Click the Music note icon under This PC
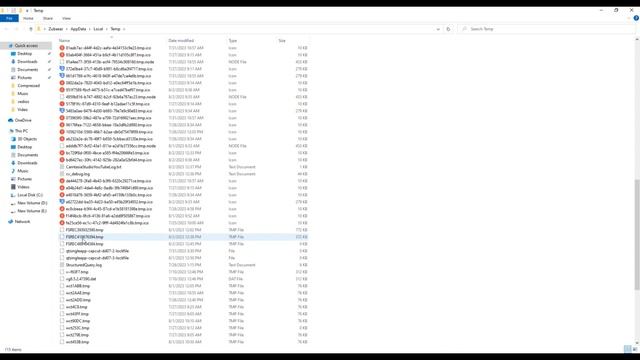Screen dimensions: 640x360 pos(13,171)
